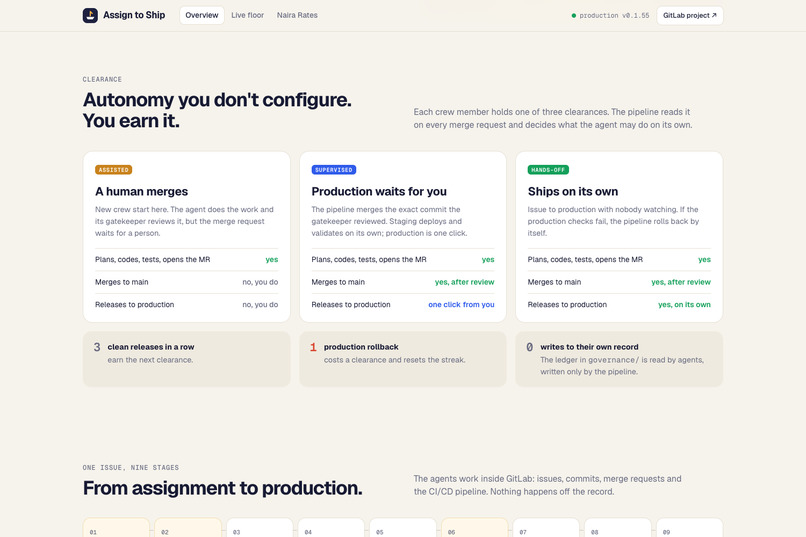The image size is (806, 537).
Task: Select stage card 05
Action: (403, 527)
